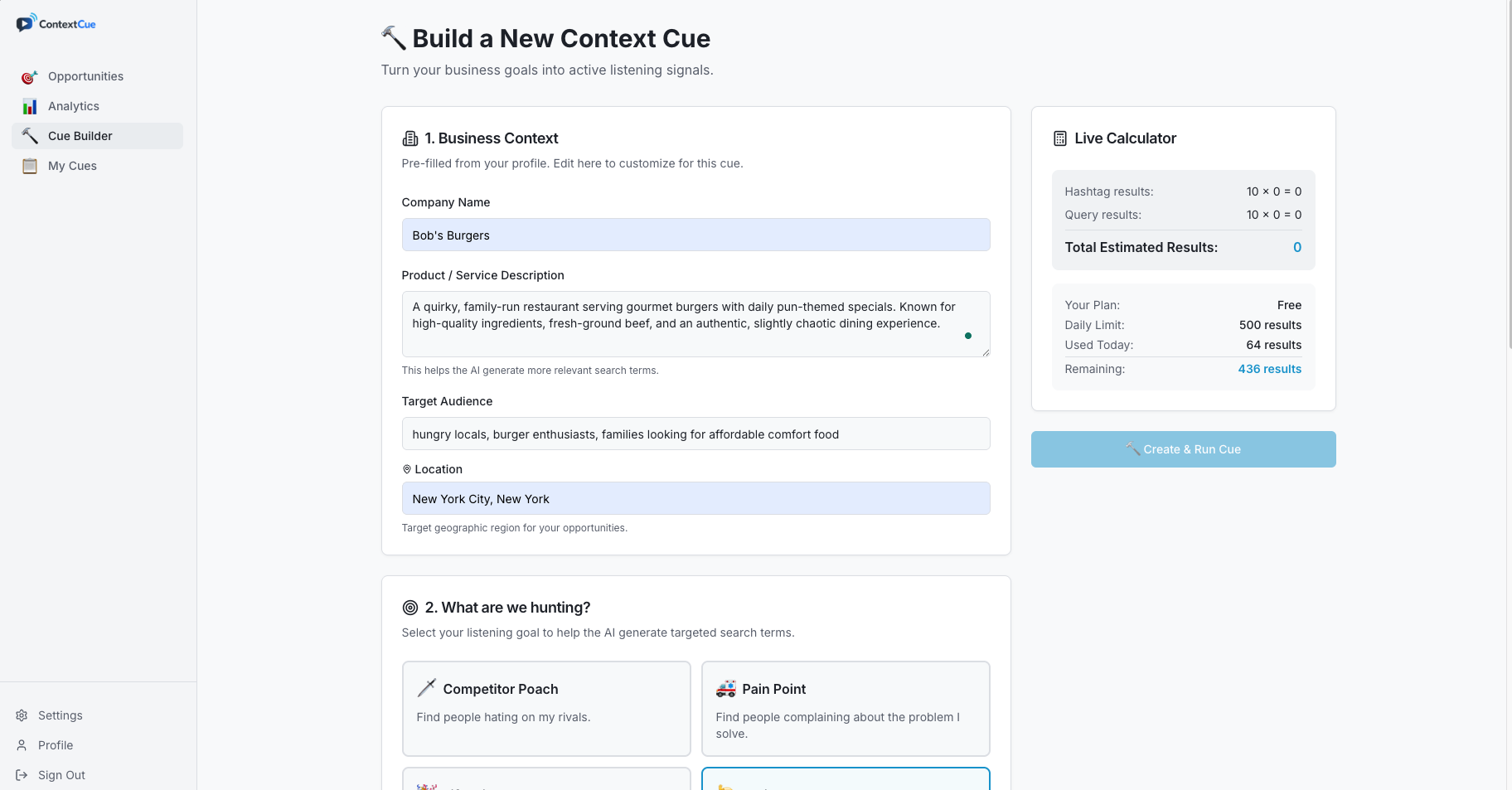Open My Cues from the sidebar
This screenshot has height=790, width=1512.
coord(71,166)
